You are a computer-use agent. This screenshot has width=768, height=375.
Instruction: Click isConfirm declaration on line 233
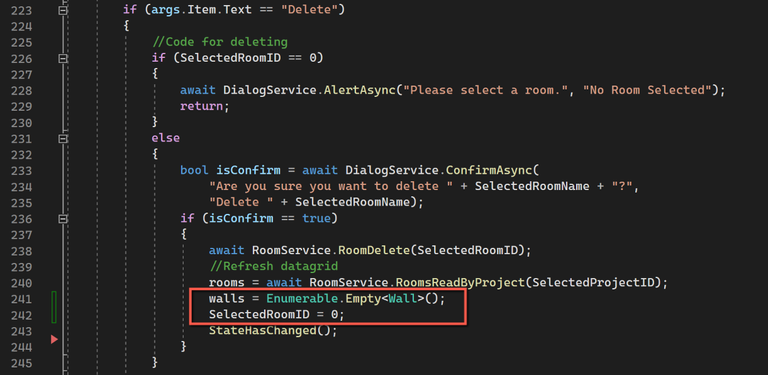248,170
